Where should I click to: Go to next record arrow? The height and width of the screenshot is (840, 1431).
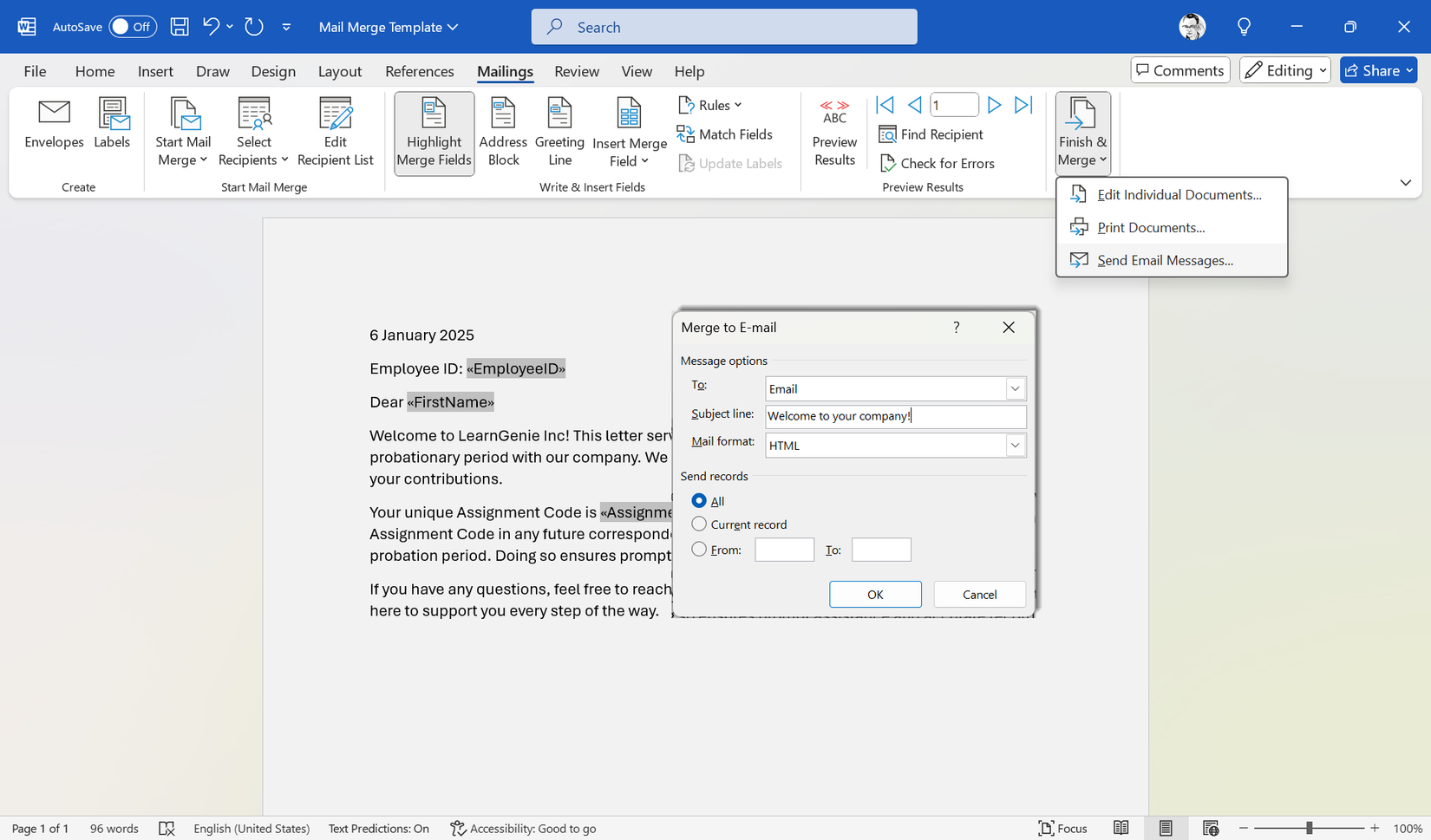click(x=994, y=105)
